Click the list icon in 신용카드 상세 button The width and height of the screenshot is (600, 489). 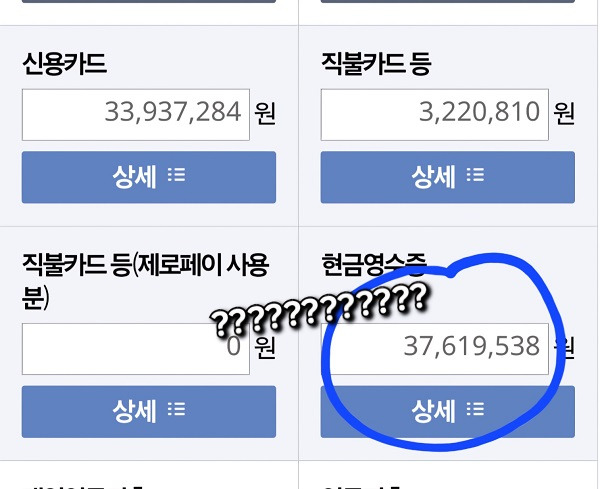pos(176,175)
